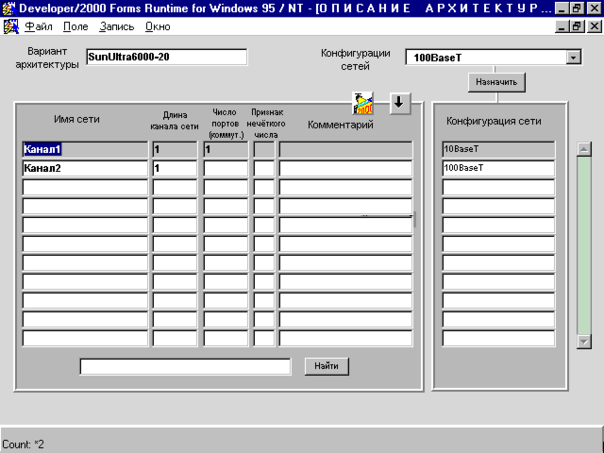Select 10BaseT in network configuration list

coord(498,149)
